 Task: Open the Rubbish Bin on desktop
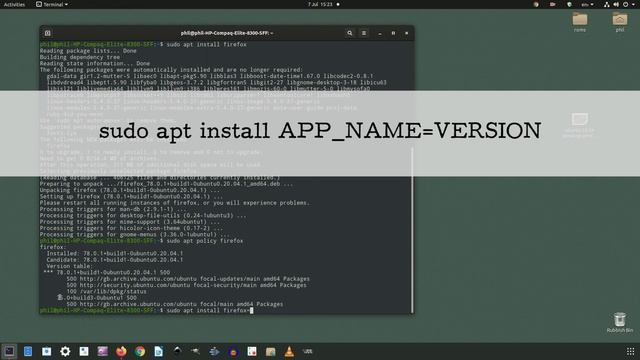(x=620, y=322)
